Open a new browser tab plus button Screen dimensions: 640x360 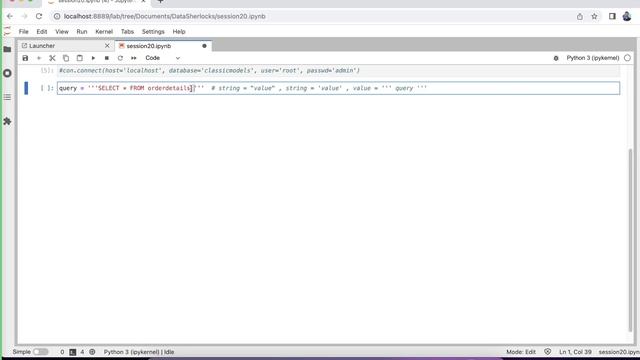[160, 2]
